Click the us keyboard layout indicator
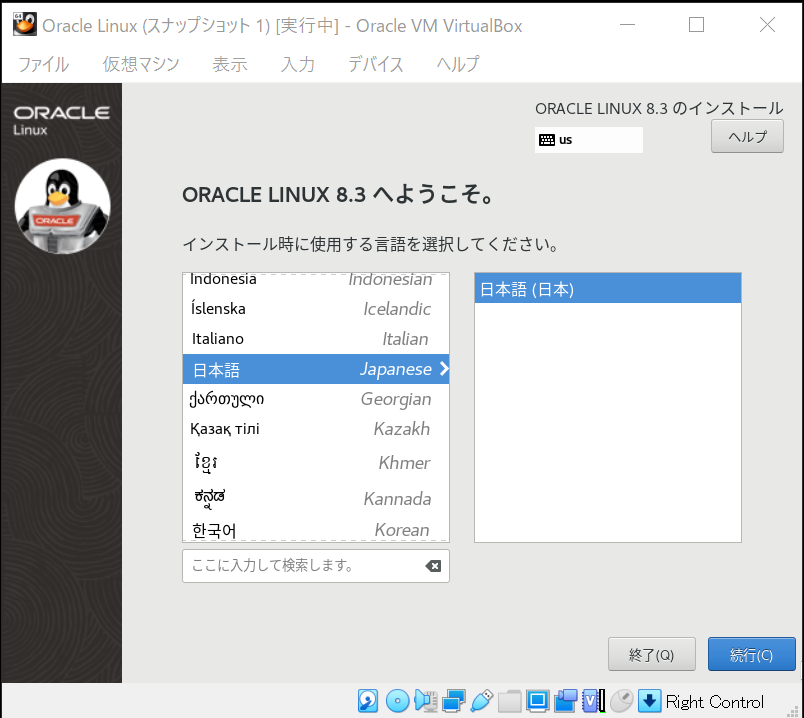804x718 pixels. coord(589,140)
